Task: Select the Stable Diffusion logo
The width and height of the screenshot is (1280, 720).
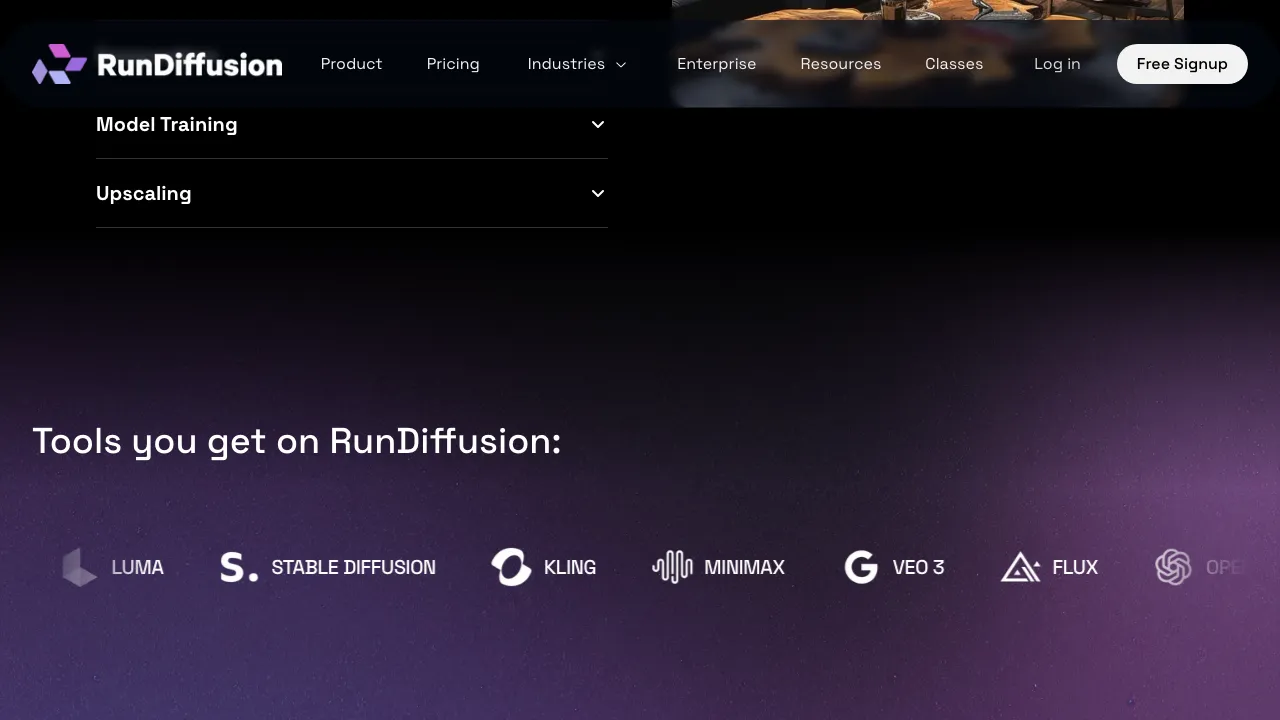Action: pyautogui.click(x=237, y=567)
